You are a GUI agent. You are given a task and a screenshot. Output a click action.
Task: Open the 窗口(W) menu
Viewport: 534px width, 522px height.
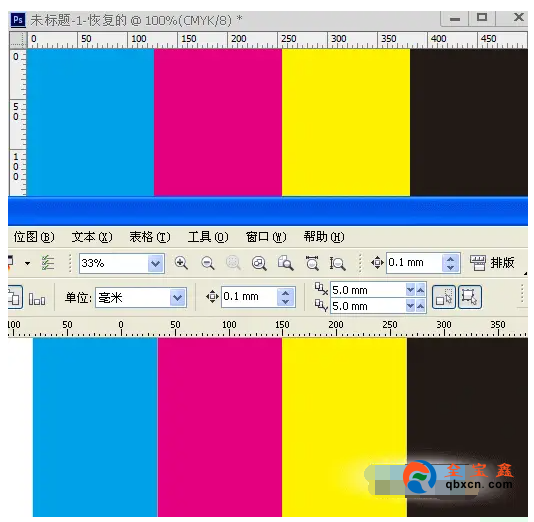(x=266, y=237)
